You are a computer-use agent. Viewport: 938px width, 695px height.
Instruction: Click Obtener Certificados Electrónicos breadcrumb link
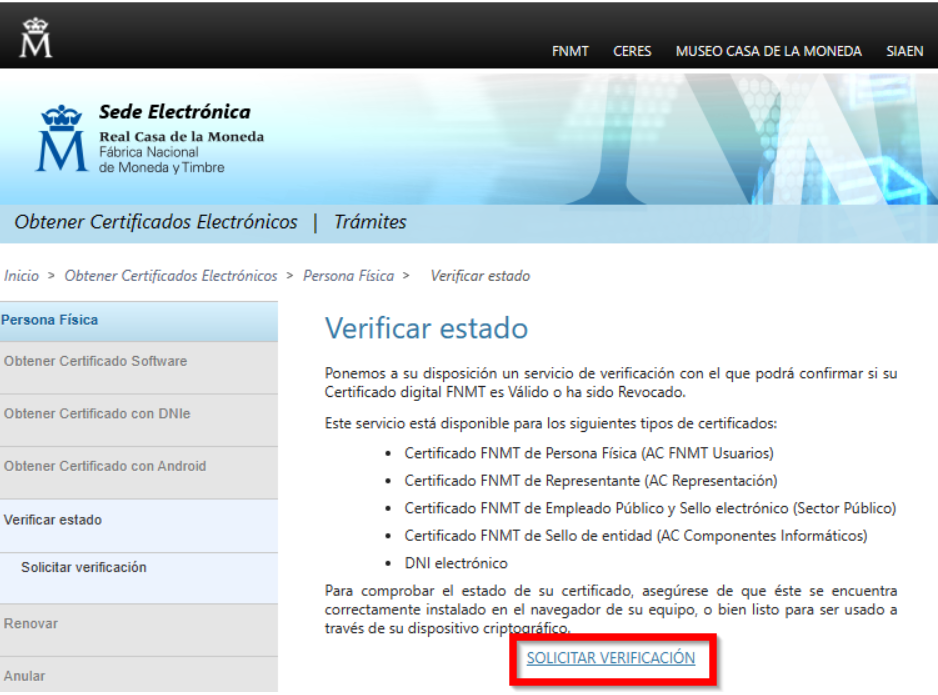tap(170, 276)
